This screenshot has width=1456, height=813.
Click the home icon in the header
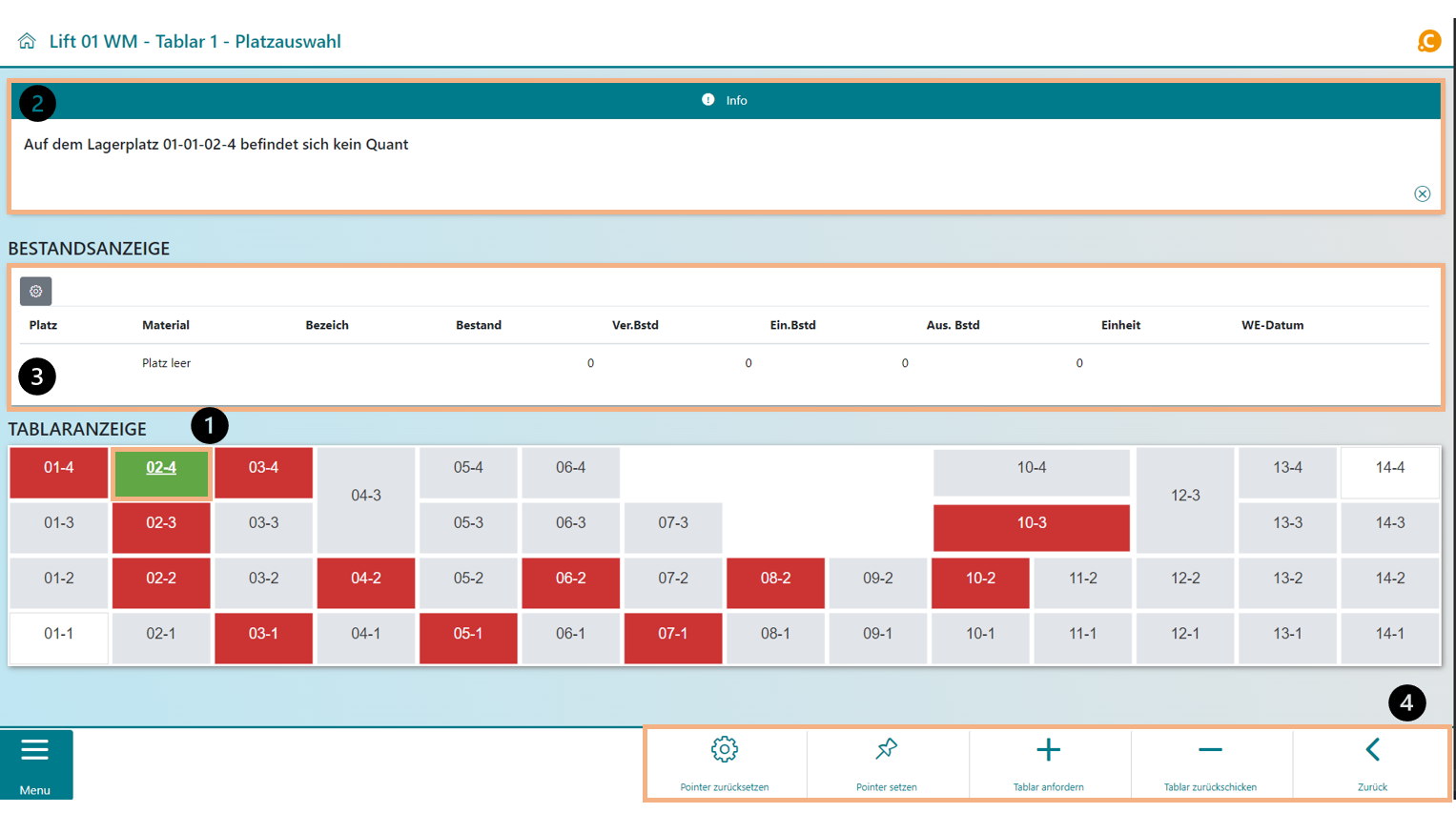pos(27,41)
